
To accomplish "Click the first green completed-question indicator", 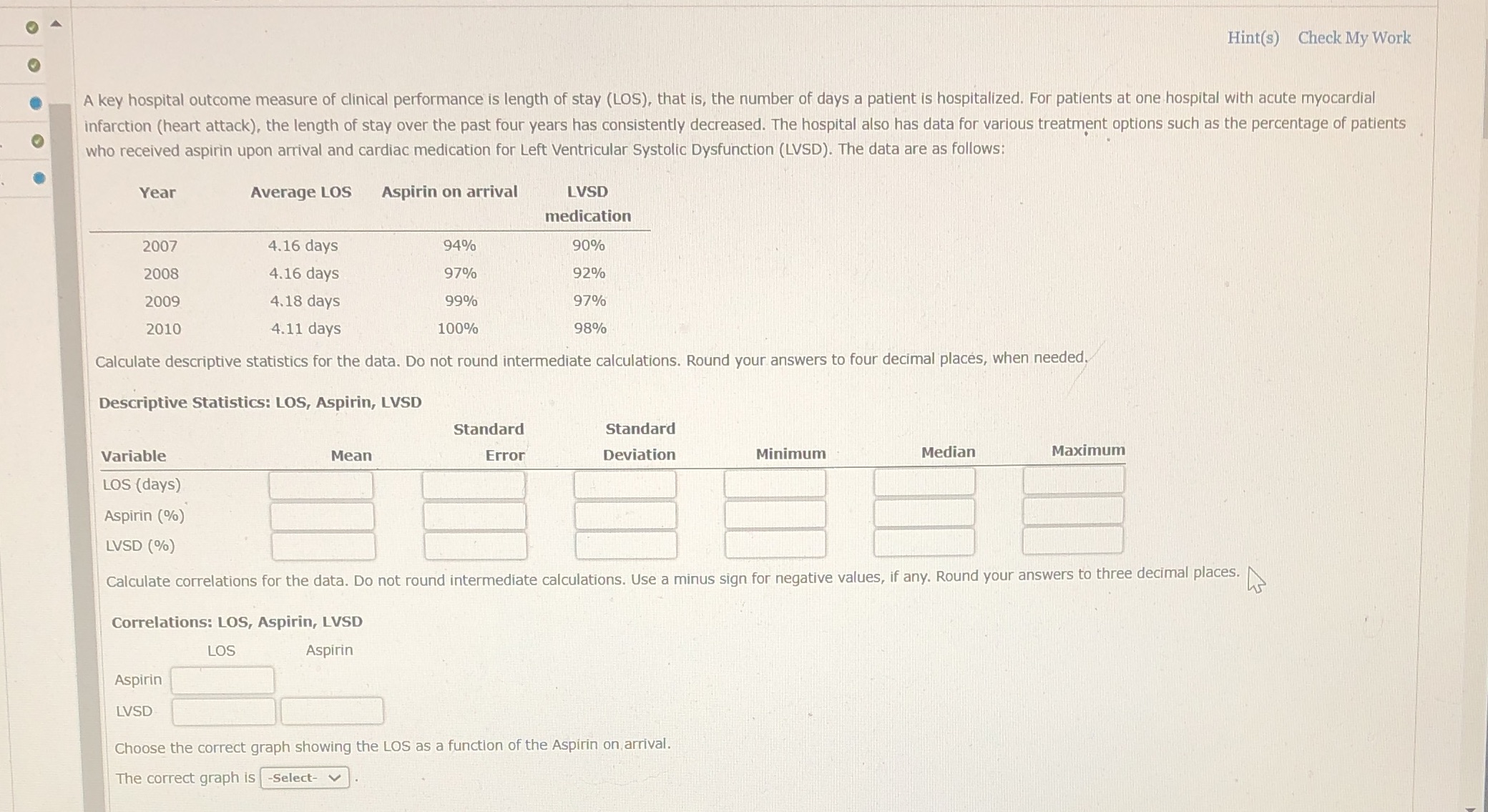I will [x=31, y=26].
